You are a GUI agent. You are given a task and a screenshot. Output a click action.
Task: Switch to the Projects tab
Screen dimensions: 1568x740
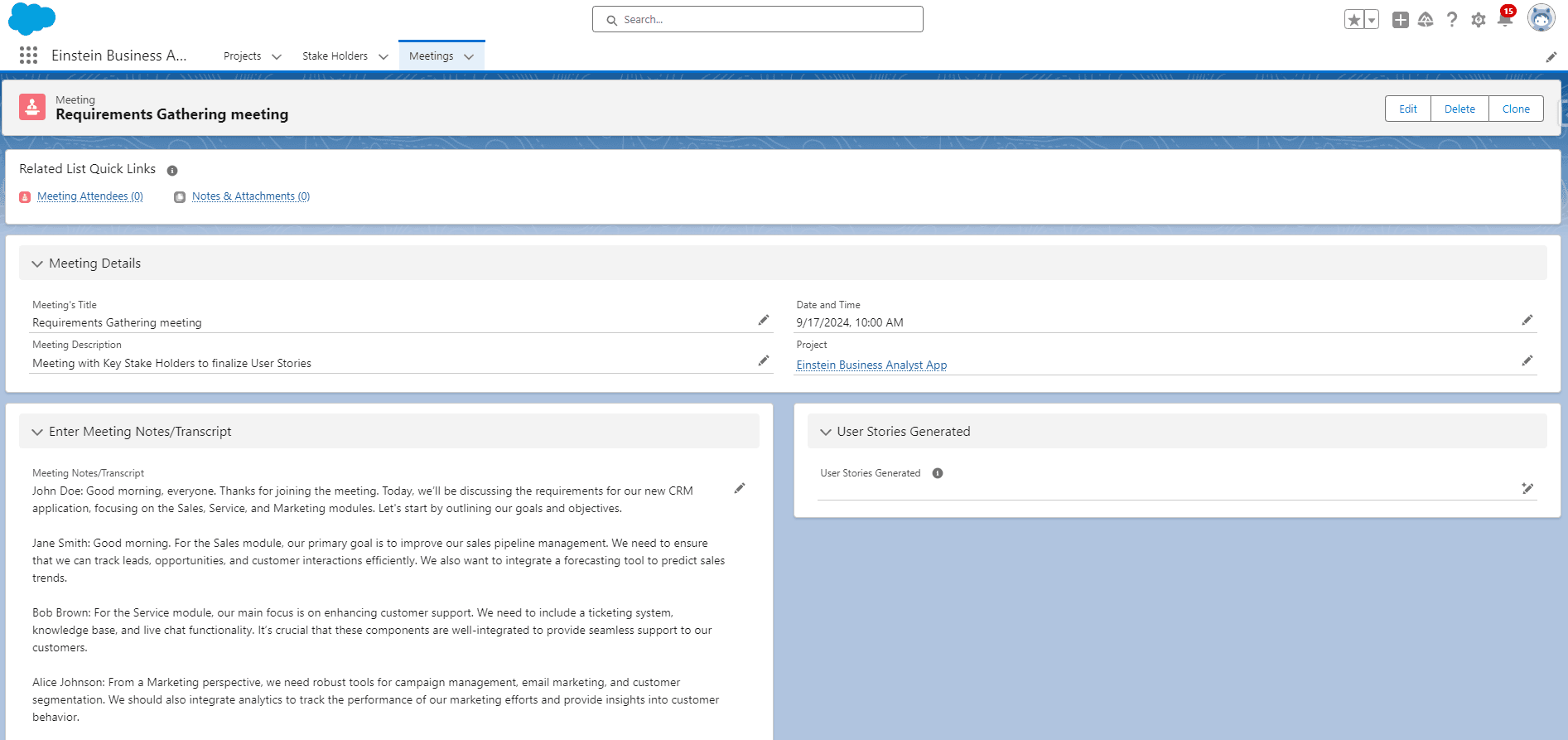pyautogui.click(x=242, y=56)
